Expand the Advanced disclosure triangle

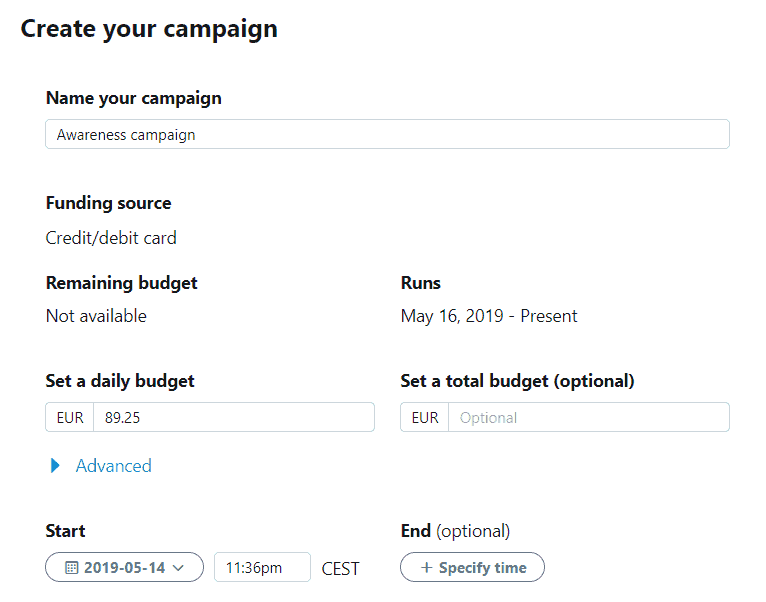pyautogui.click(x=55, y=466)
